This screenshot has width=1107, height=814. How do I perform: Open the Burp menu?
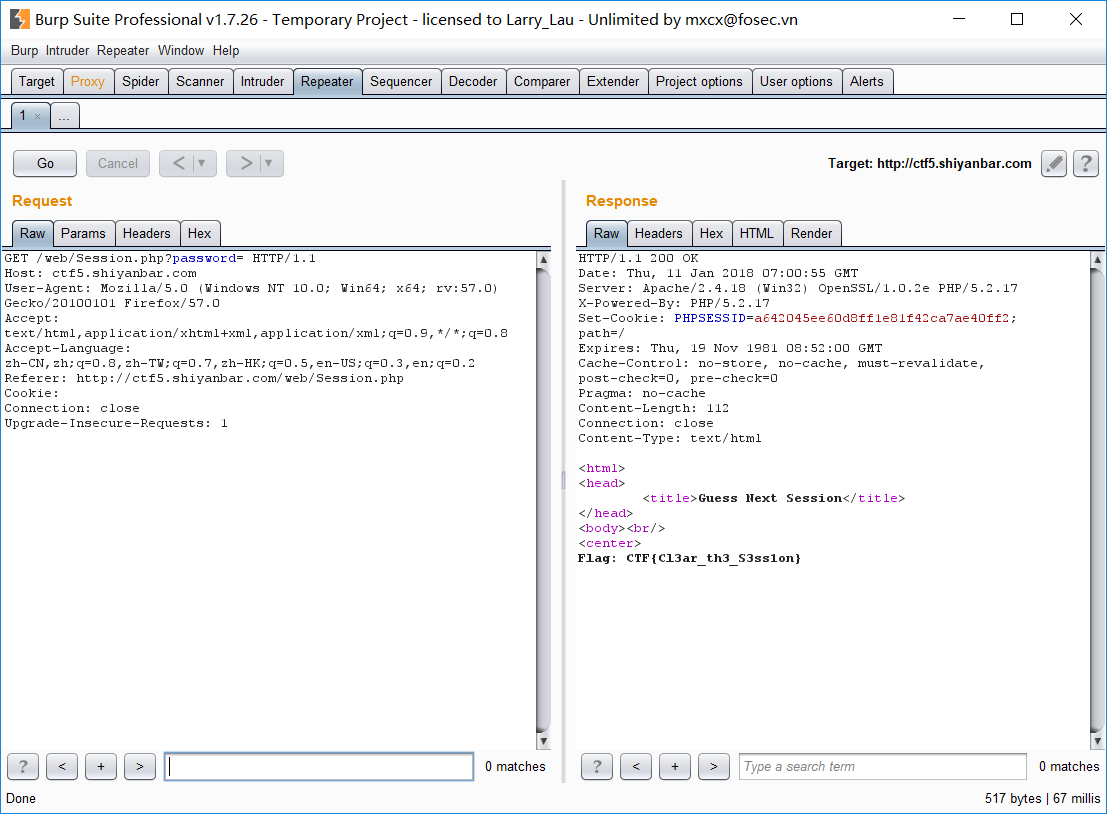(x=25, y=51)
